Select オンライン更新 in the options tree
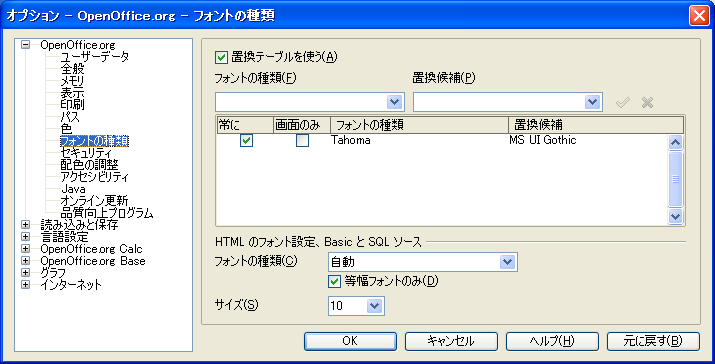The image size is (715, 364). [94, 201]
